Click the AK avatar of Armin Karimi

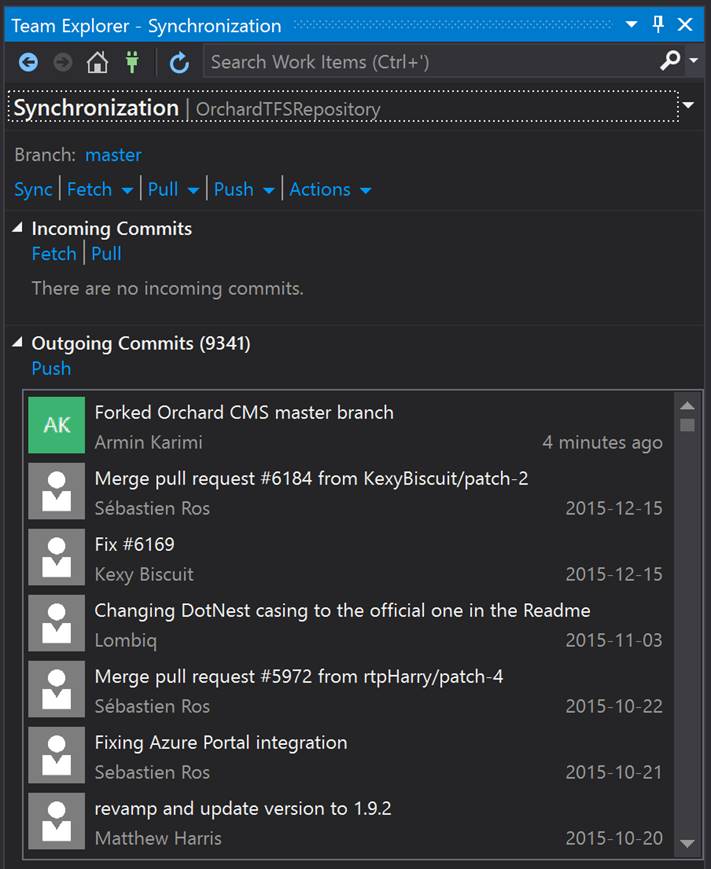(x=57, y=425)
